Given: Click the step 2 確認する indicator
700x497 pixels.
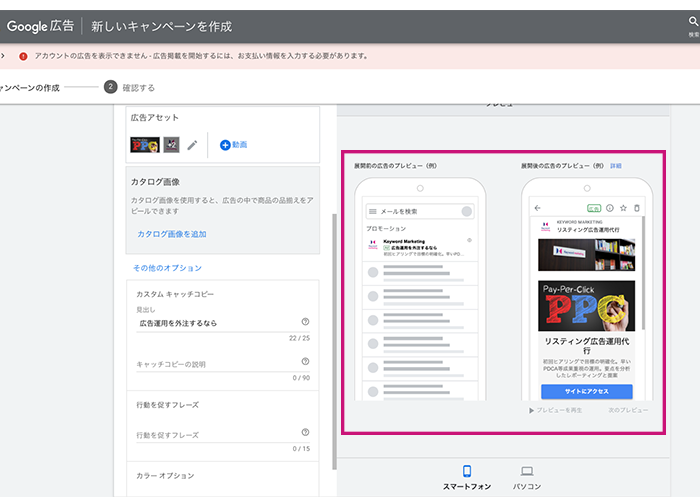Looking at the screenshot, I should click(x=129, y=87).
